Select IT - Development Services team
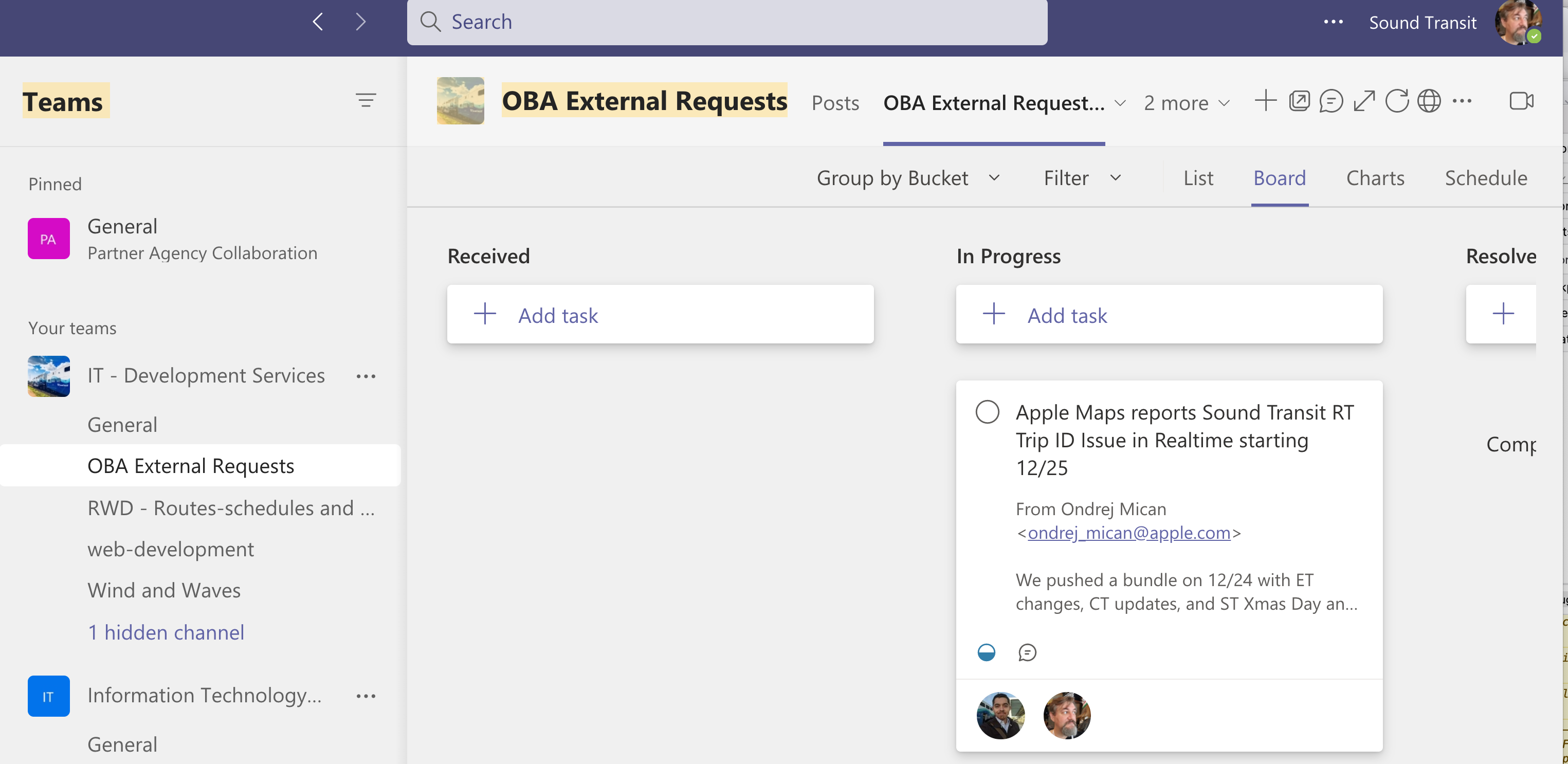Viewport: 1568px width, 764px height. (206, 376)
